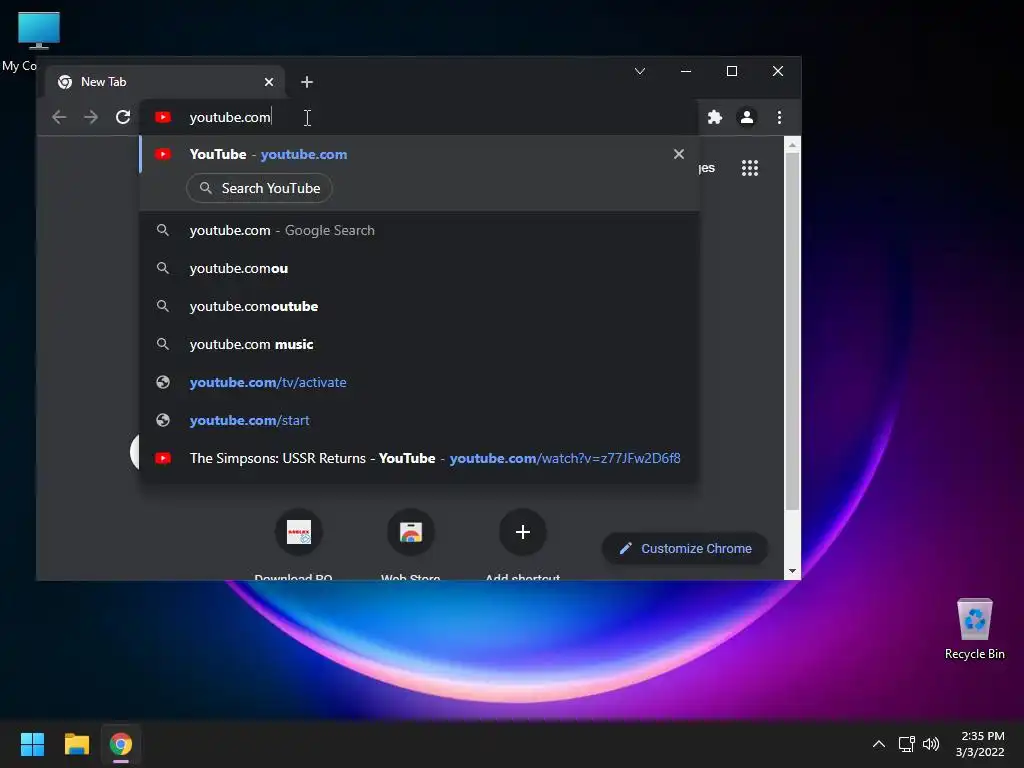This screenshot has height=768, width=1024.
Task: Open the Chrome three-dot menu
Action: coord(779,117)
